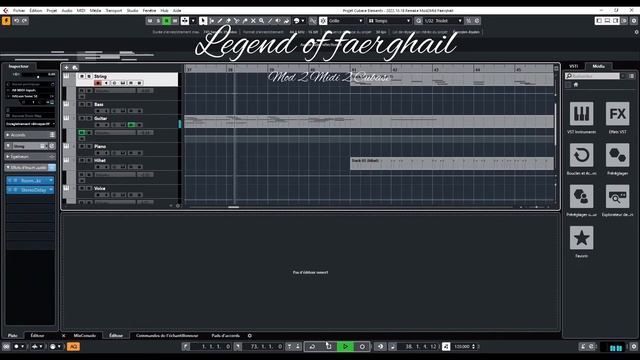Open the Temps grid type dropdown
640x360 pixels.
click(389, 20)
